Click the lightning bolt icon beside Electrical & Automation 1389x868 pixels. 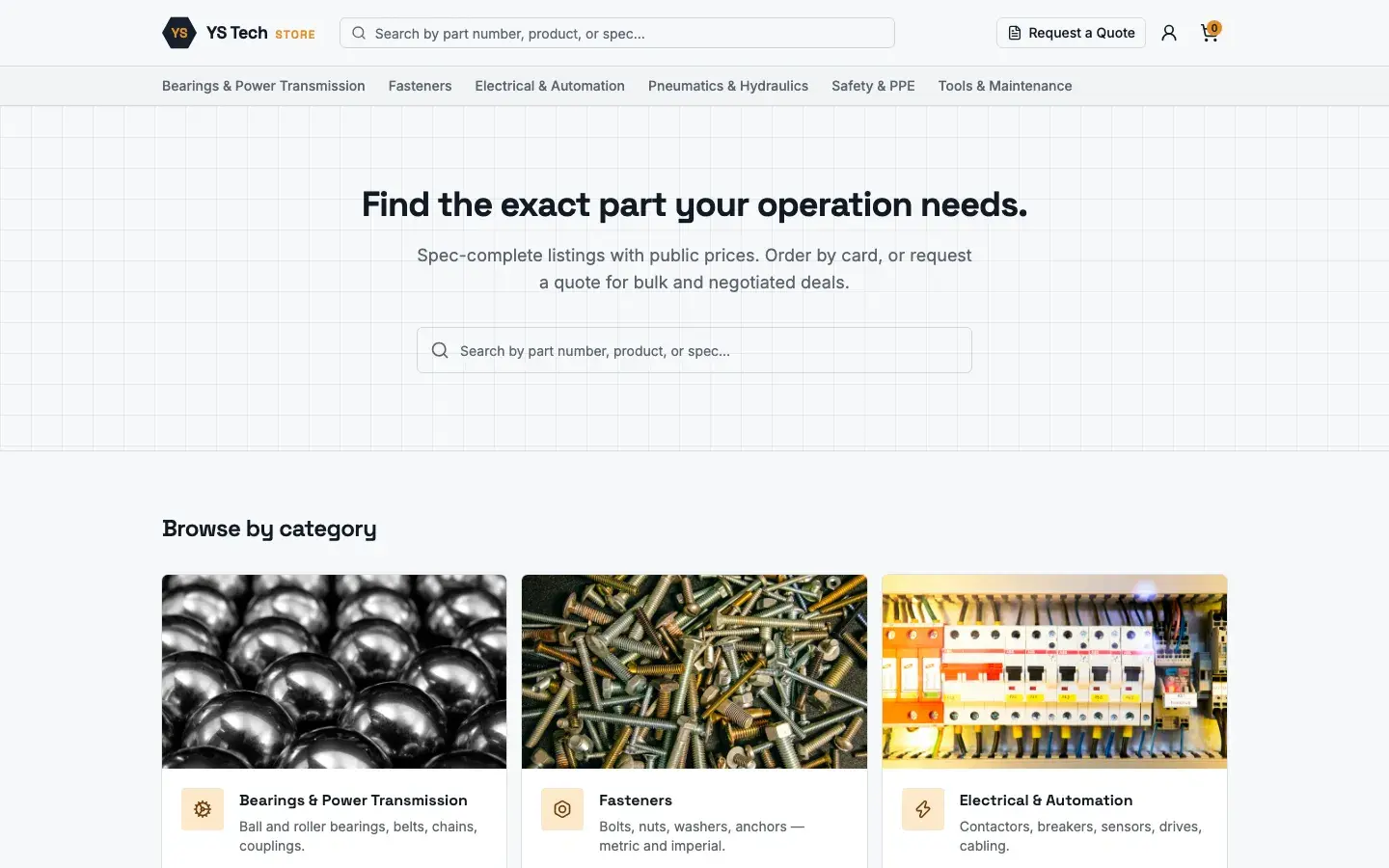click(923, 809)
